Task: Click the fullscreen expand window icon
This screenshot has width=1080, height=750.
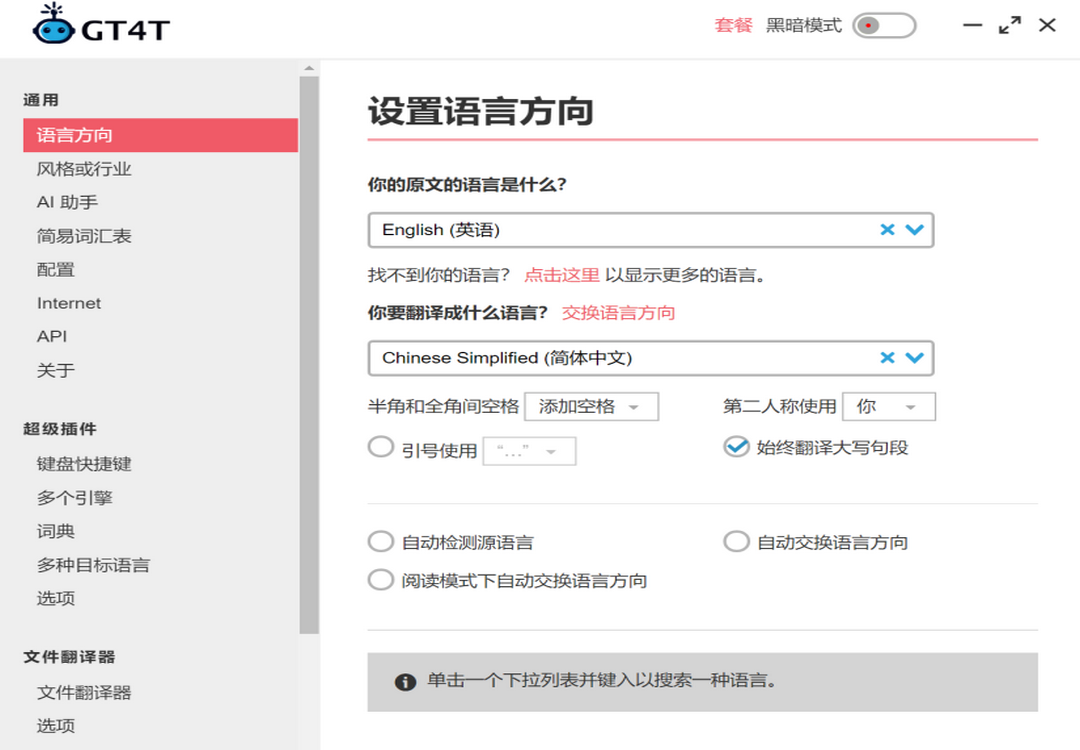Action: click(1010, 26)
